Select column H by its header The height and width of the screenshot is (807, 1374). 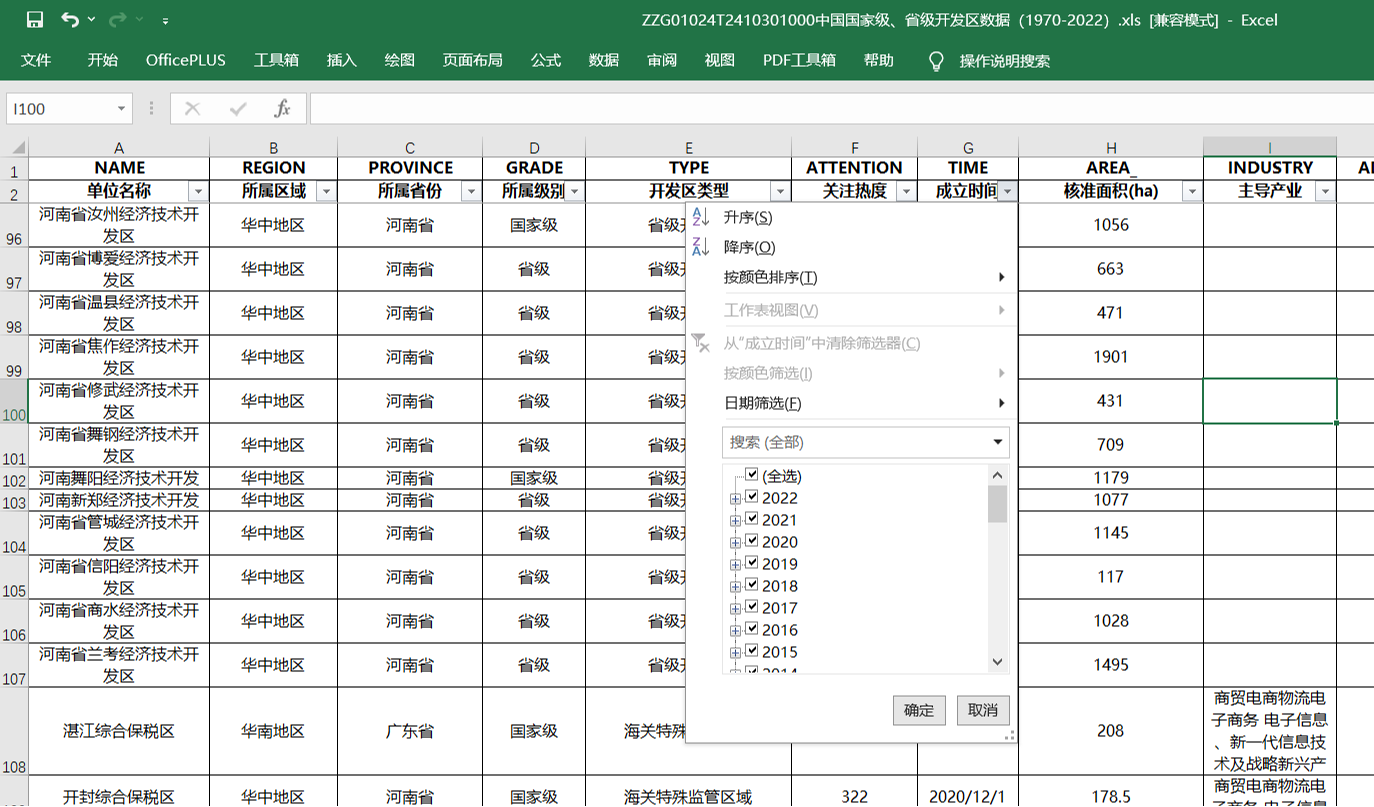(1111, 147)
